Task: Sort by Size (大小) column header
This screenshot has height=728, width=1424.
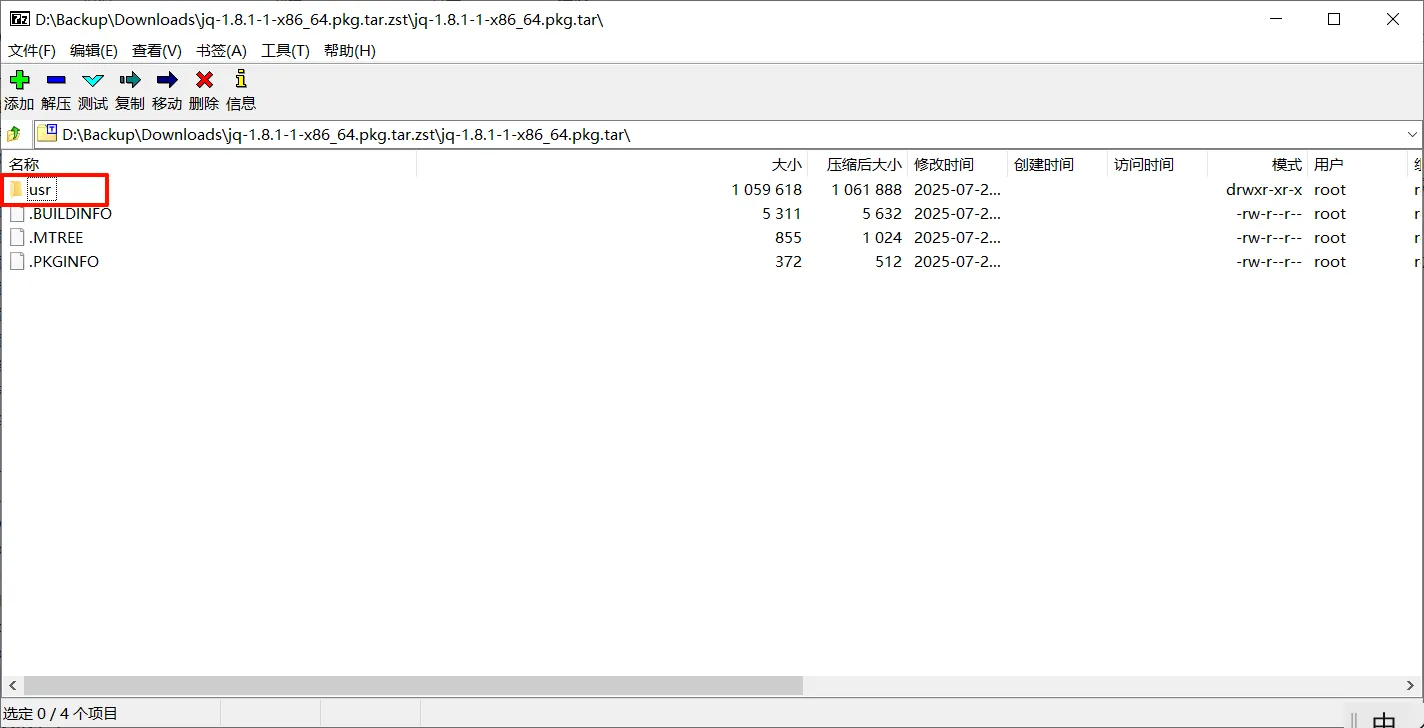Action: tap(786, 165)
